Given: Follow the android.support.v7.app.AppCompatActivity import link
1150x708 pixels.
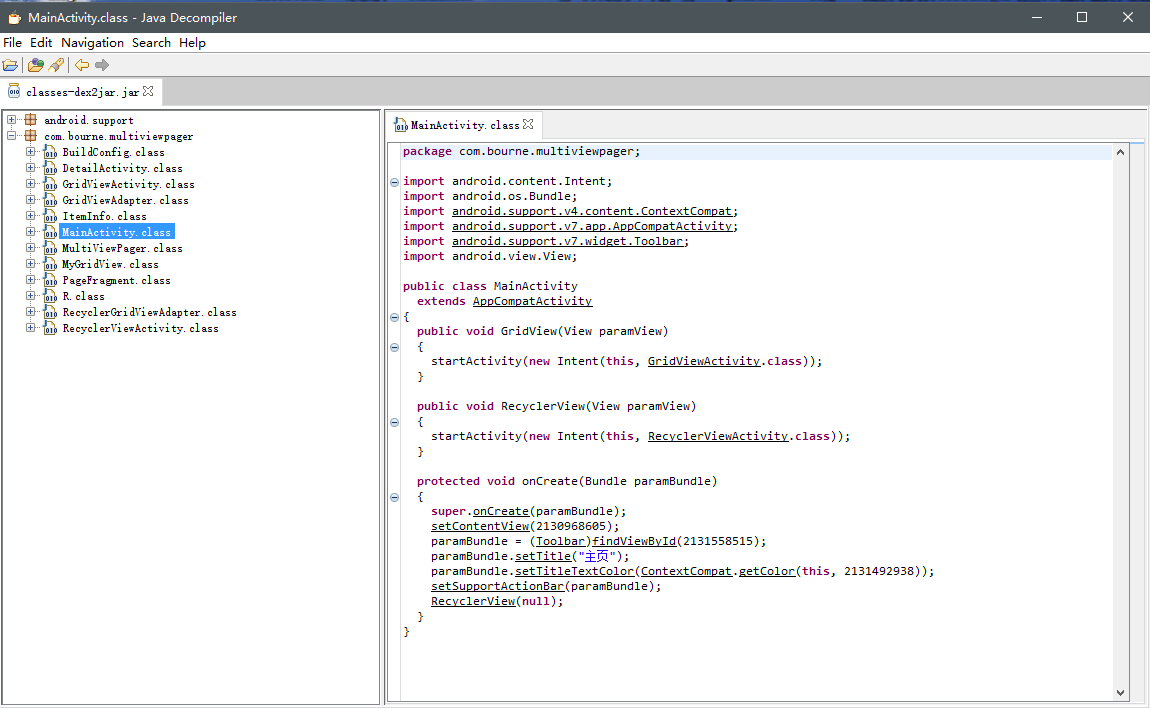Looking at the screenshot, I should click(x=592, y=226).
